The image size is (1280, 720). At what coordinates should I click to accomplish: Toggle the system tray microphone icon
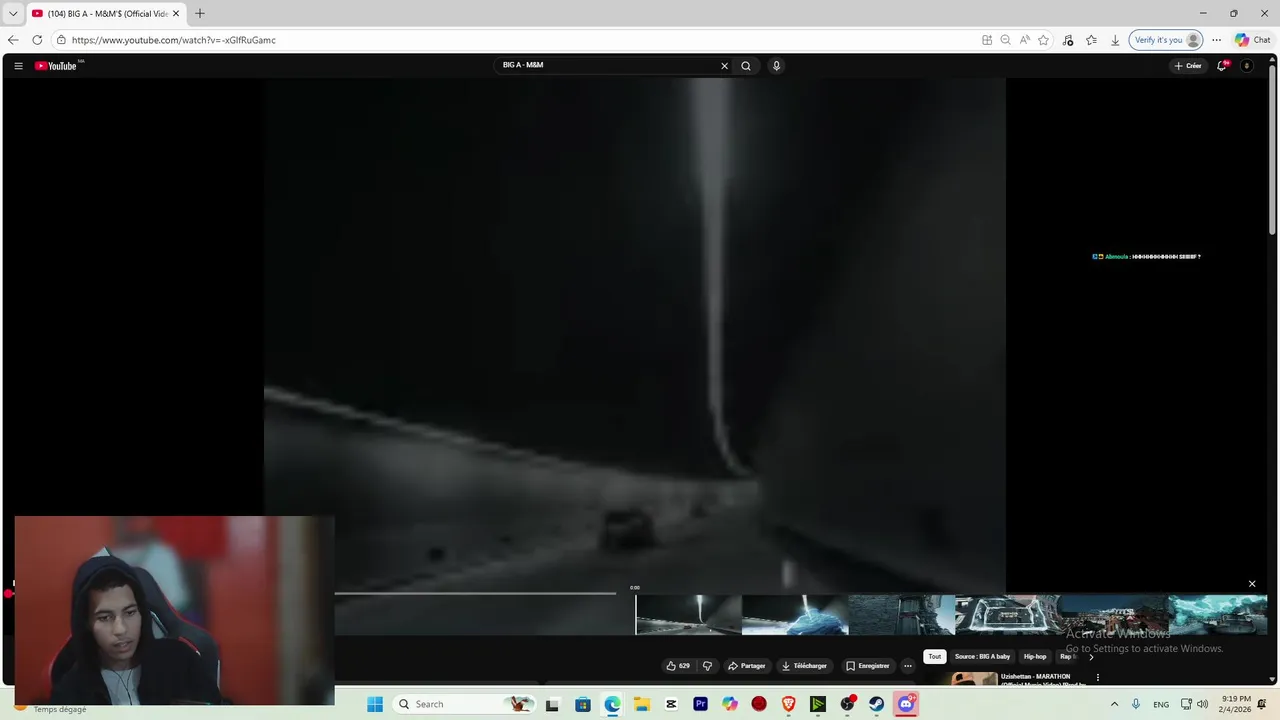(x=1136, y=704)
